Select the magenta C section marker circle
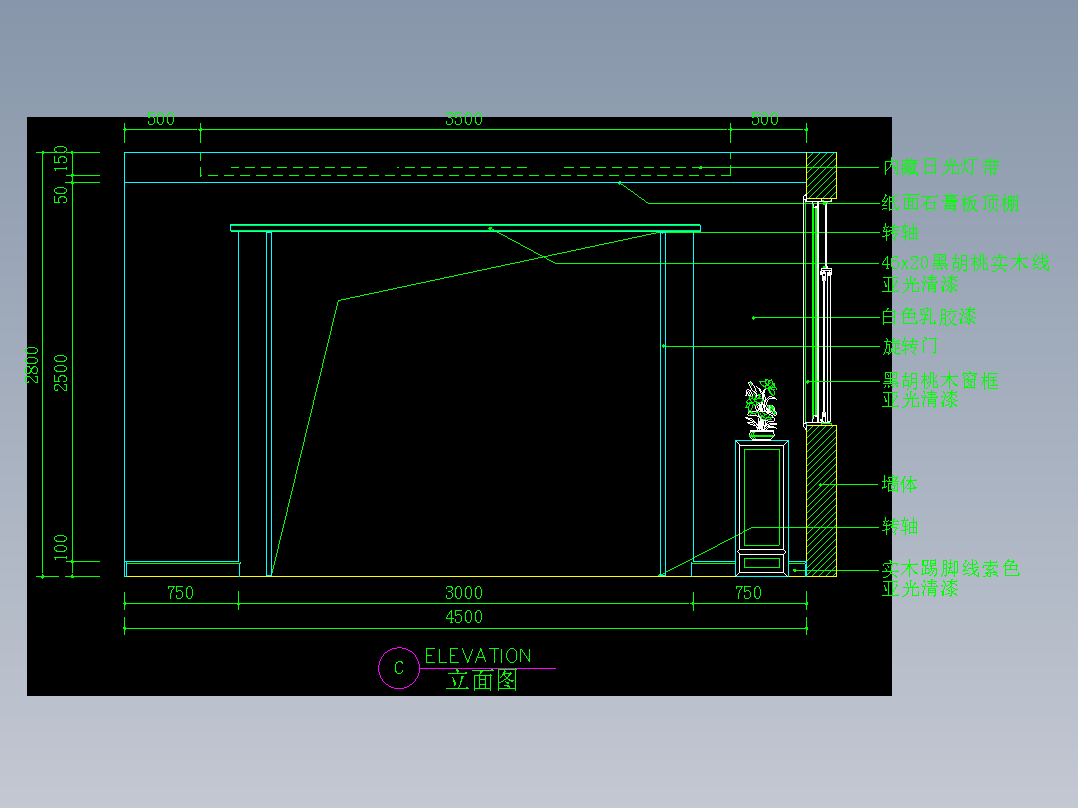The height and width of the screenshot is (808, 1078). (x=399, y=668)
